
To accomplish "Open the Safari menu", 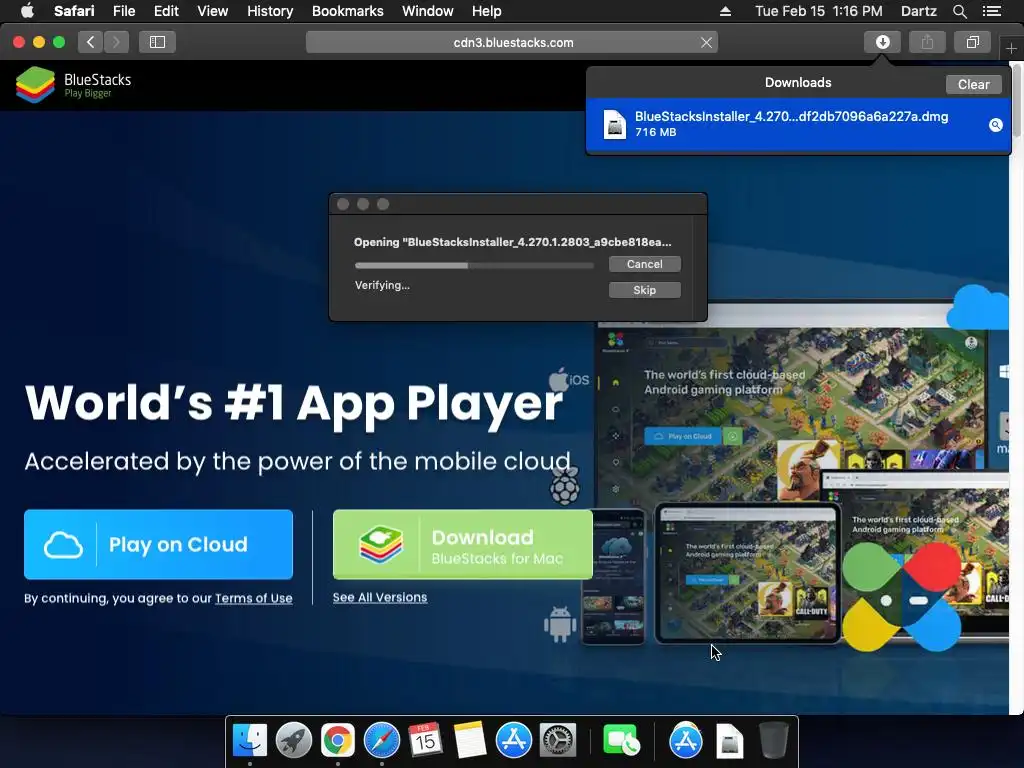I will [x=74, y=11].
